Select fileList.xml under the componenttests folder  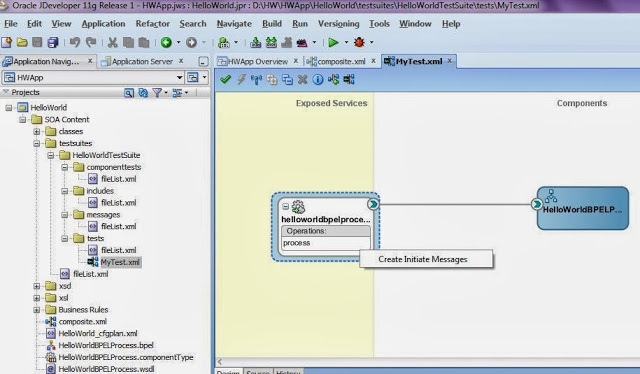pos(118,179)
